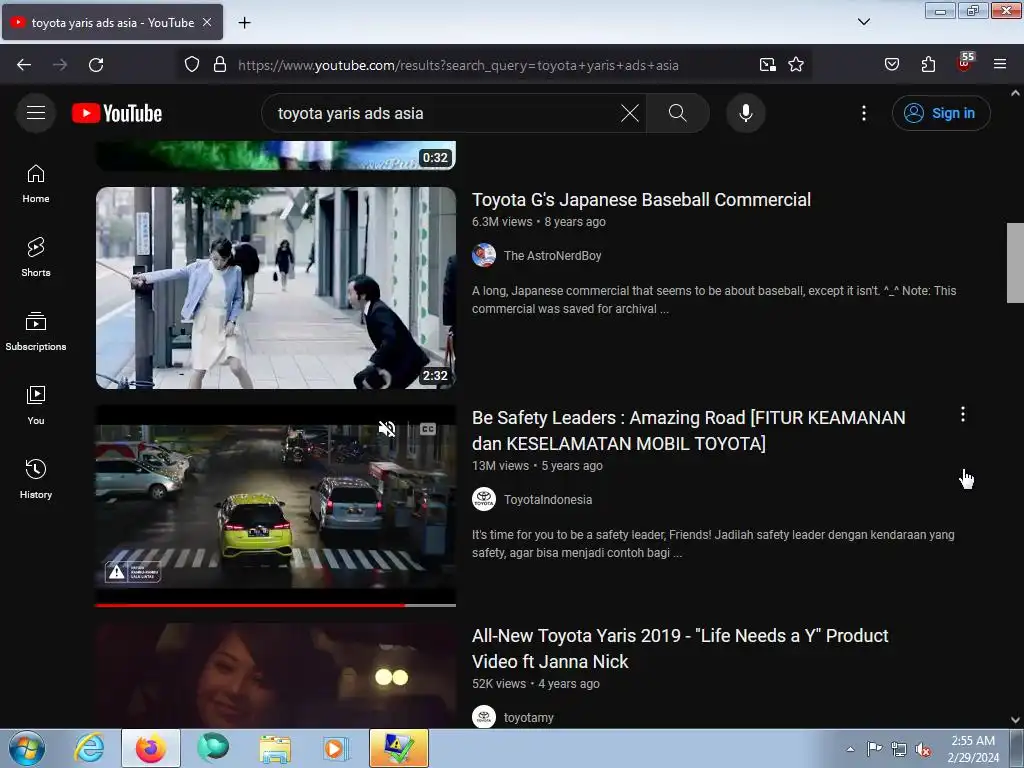Open Firefox extensions puzzle icon
The width and height of the screenshot is (1024, 768).
(928, 65)
